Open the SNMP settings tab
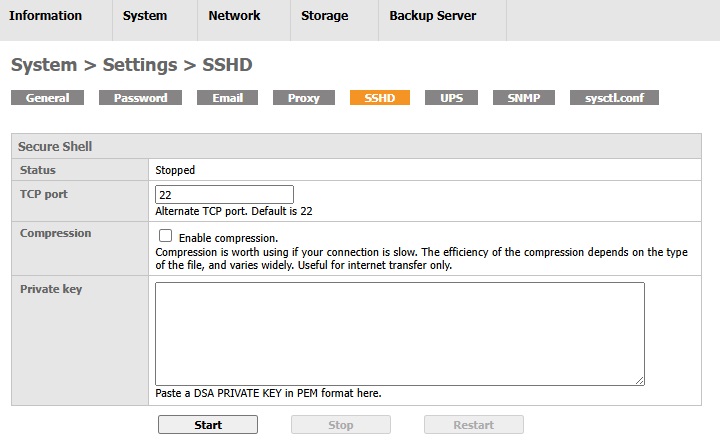 pyautogui.click(x=523, y=98)
